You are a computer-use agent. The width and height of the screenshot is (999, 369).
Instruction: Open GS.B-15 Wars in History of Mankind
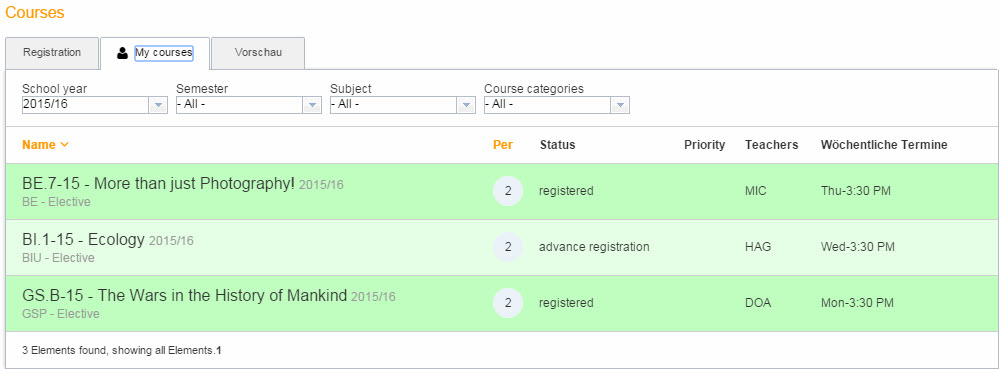click(x=185, y=296)
